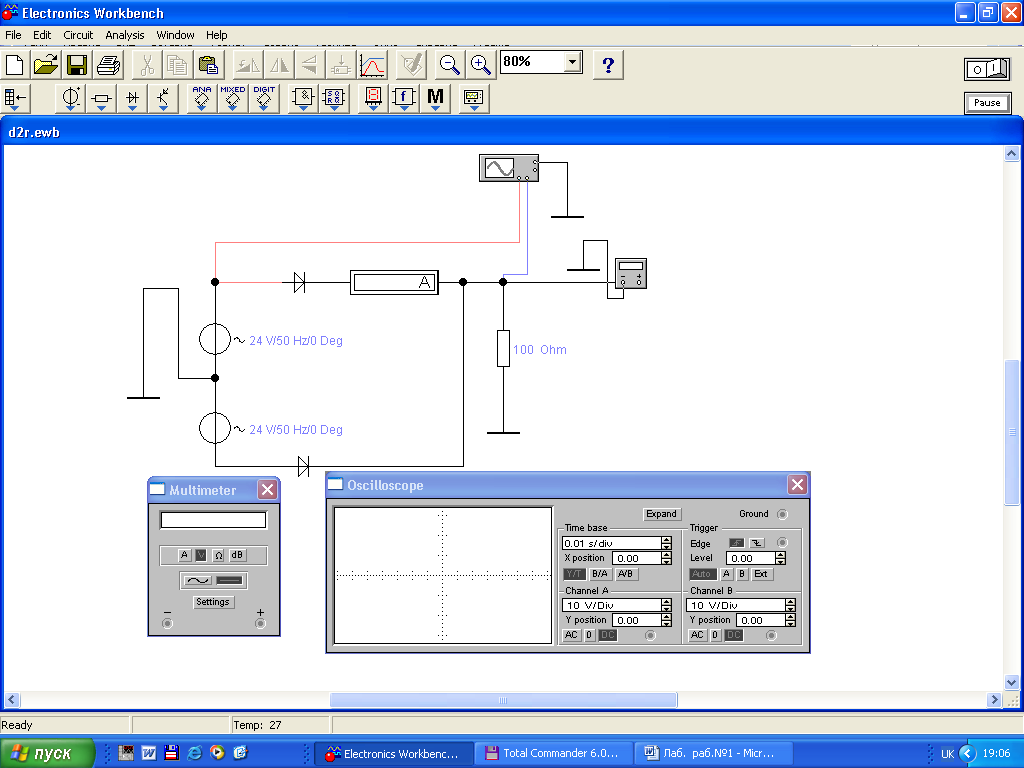Click the Copy icon in toolbar
Viewport: 1024px width, 768px height.
[177, 65]
